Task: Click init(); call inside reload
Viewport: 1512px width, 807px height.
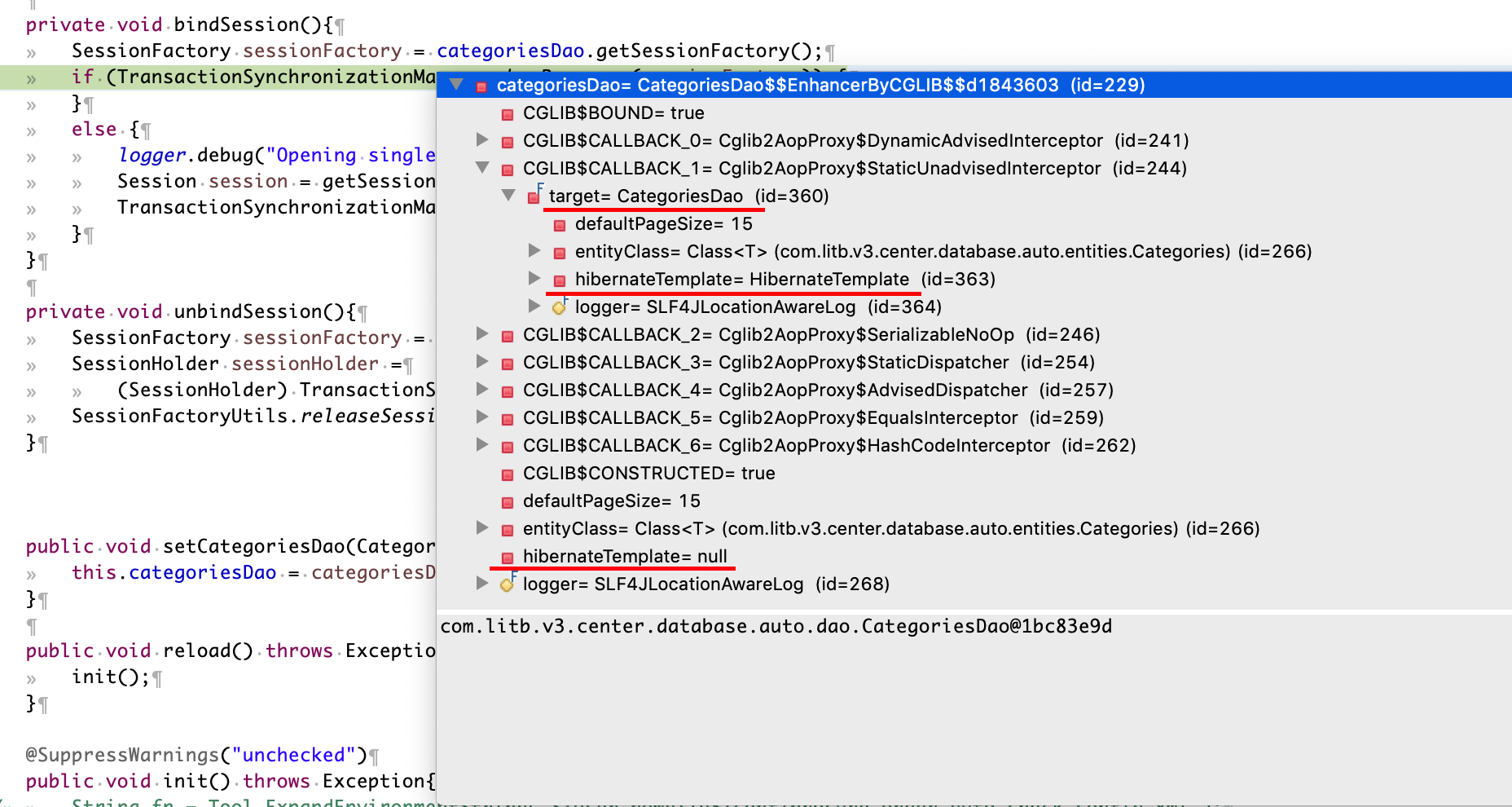Action: tap(111, 677)
